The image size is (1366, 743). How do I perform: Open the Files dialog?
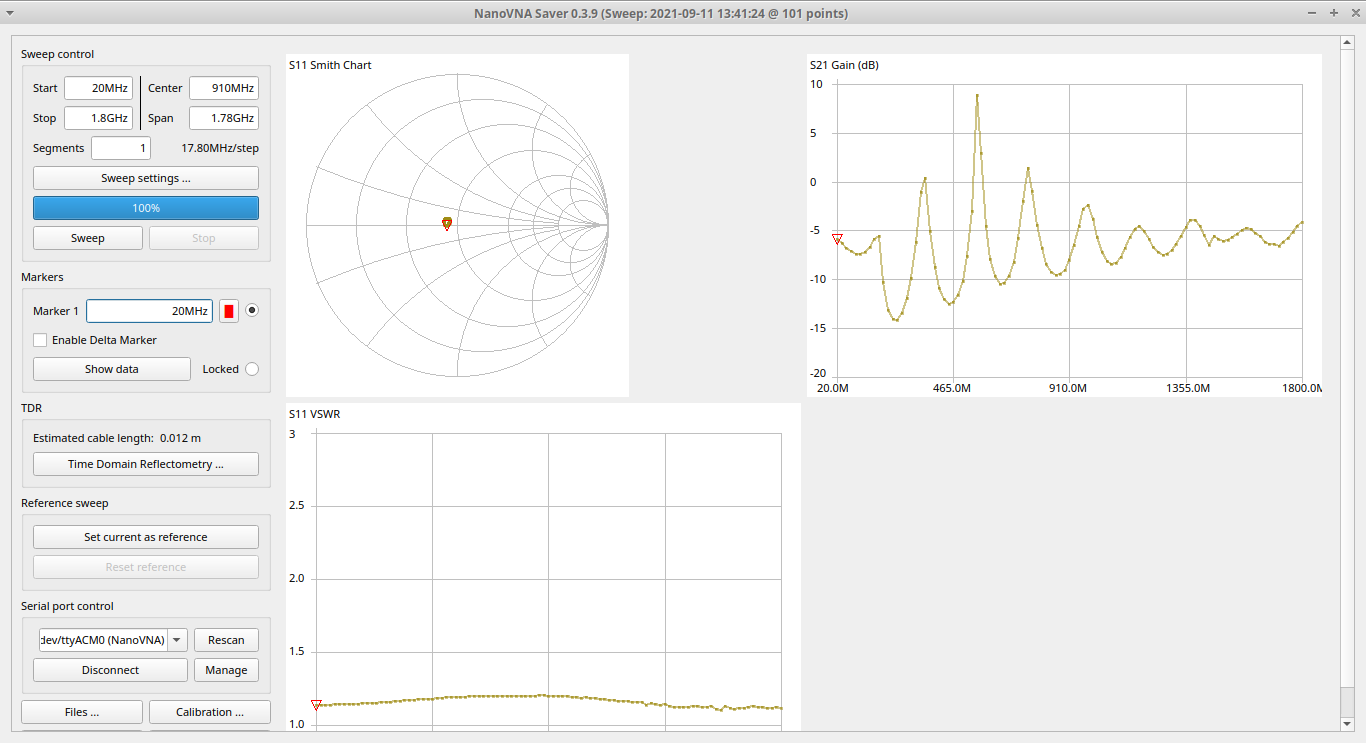coord(82,712)
